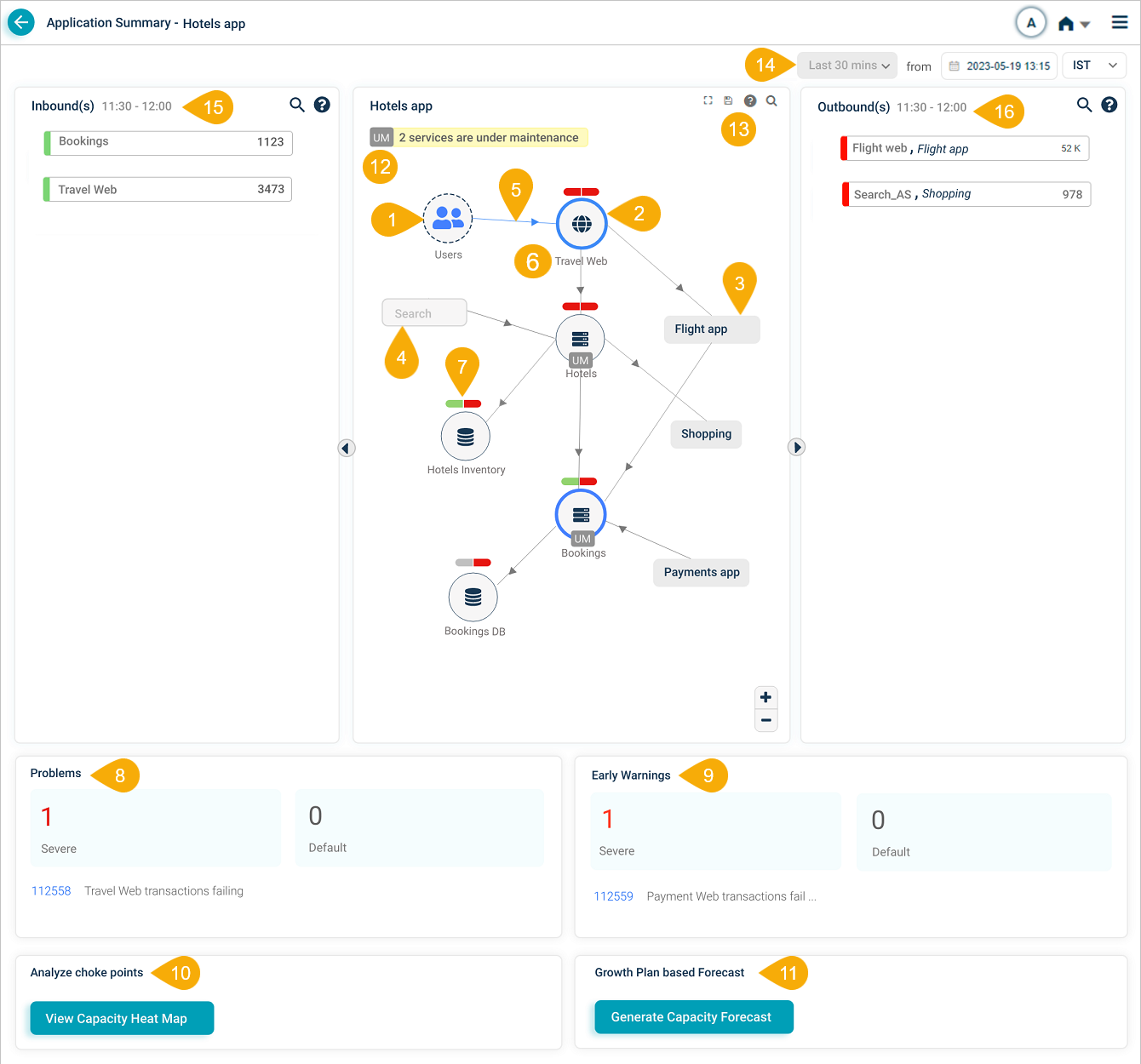Click the back arrow button
The width and height of the screenshot is (1141, 1064).
pyautogui.click(x=21, y=23)
